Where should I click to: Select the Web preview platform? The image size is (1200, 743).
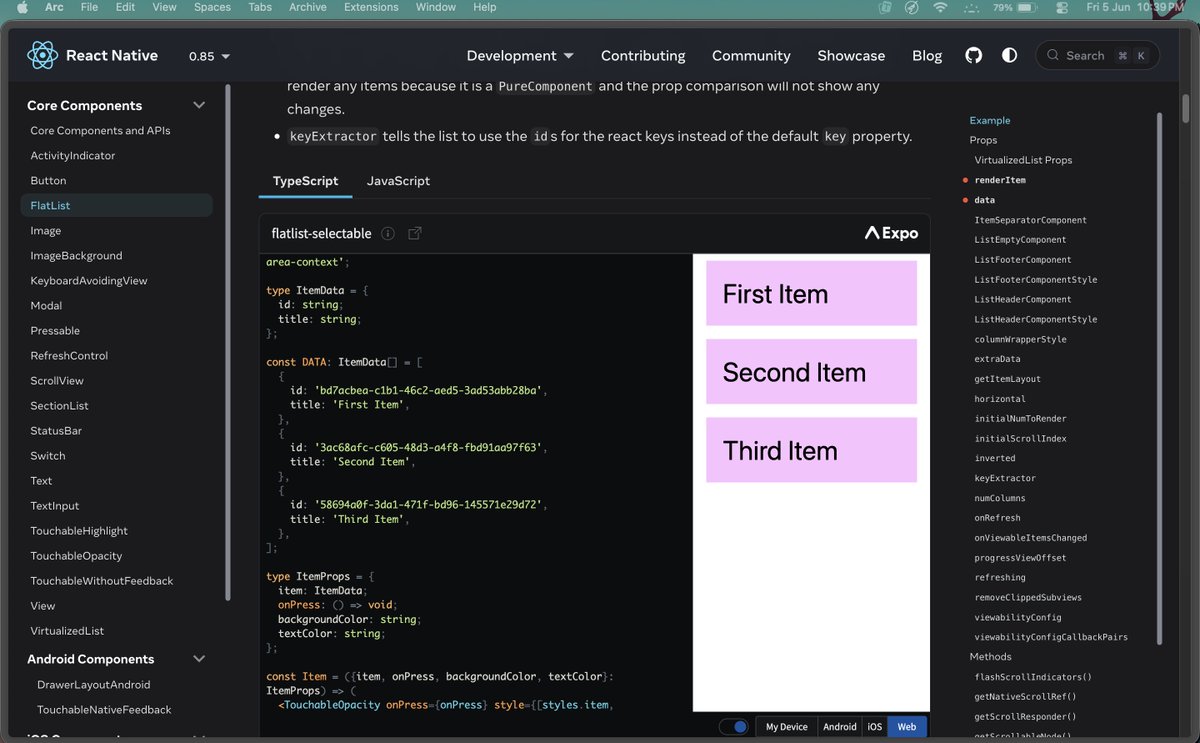tap(907, 727)
